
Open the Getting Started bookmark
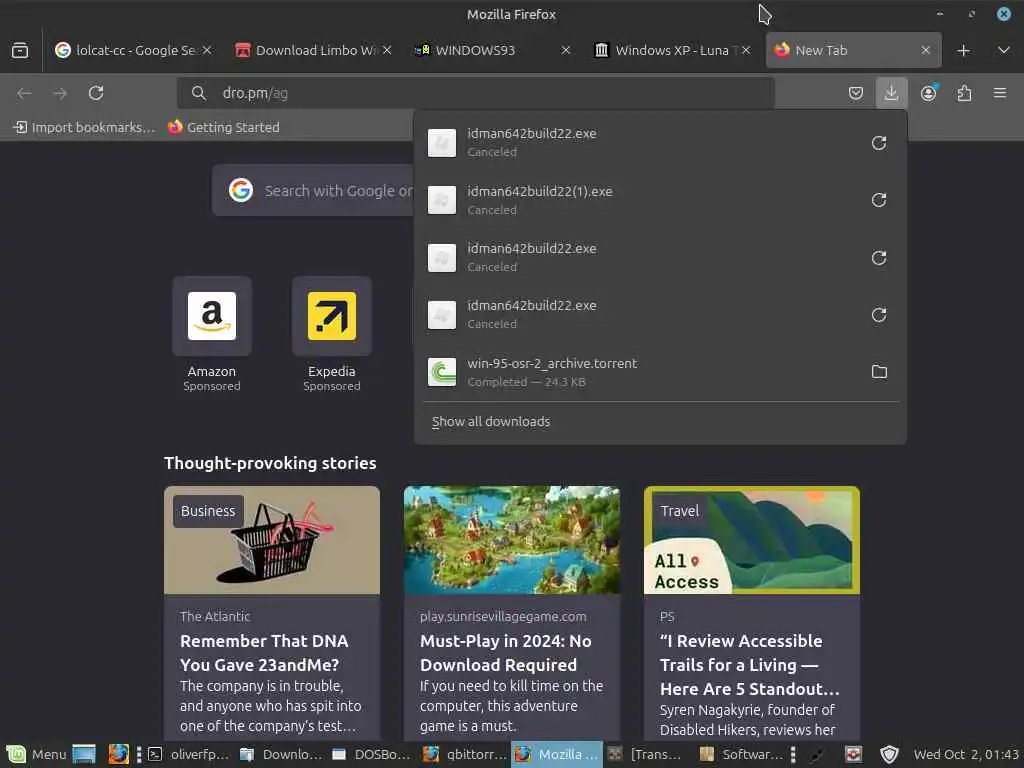point(224,127)
